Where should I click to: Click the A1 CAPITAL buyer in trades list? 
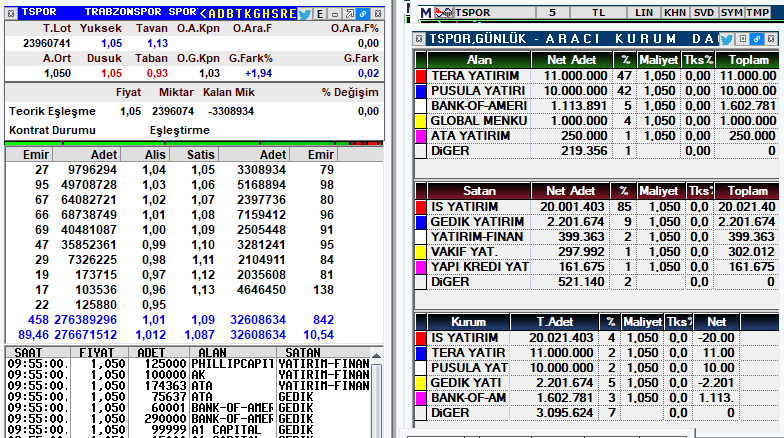point(226,430)
